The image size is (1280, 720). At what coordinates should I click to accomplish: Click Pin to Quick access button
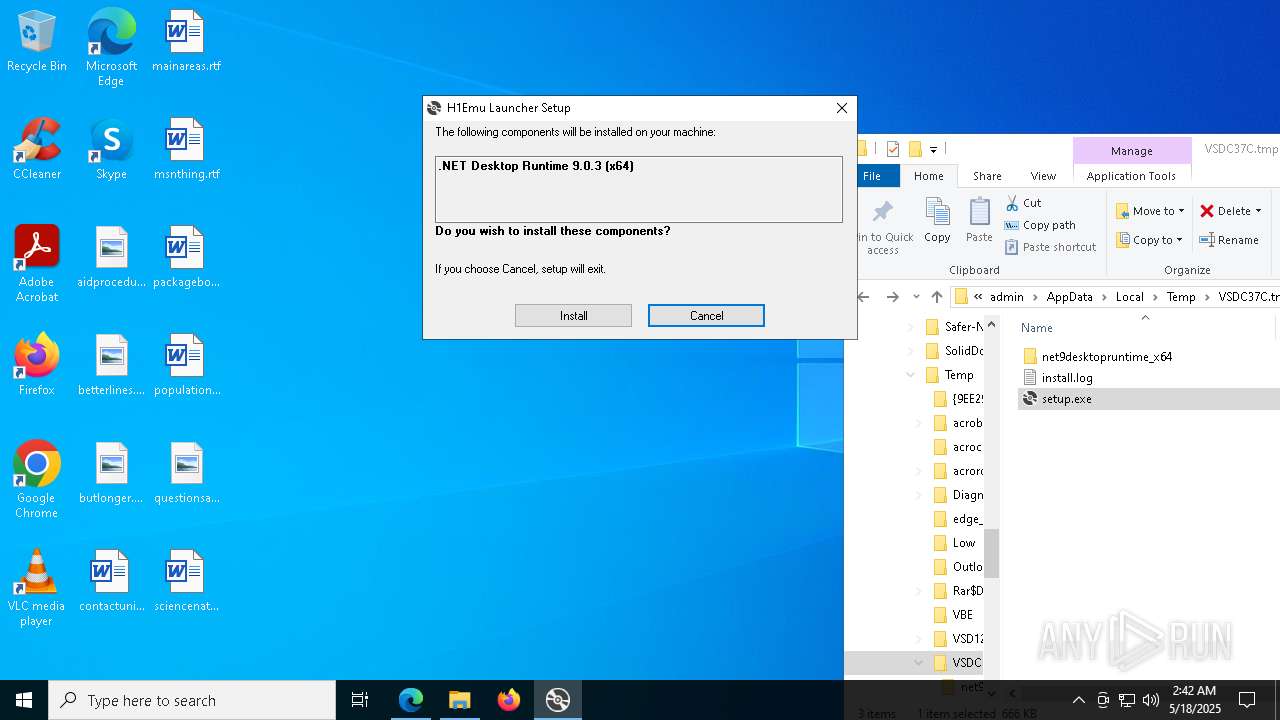coord(884,226)
